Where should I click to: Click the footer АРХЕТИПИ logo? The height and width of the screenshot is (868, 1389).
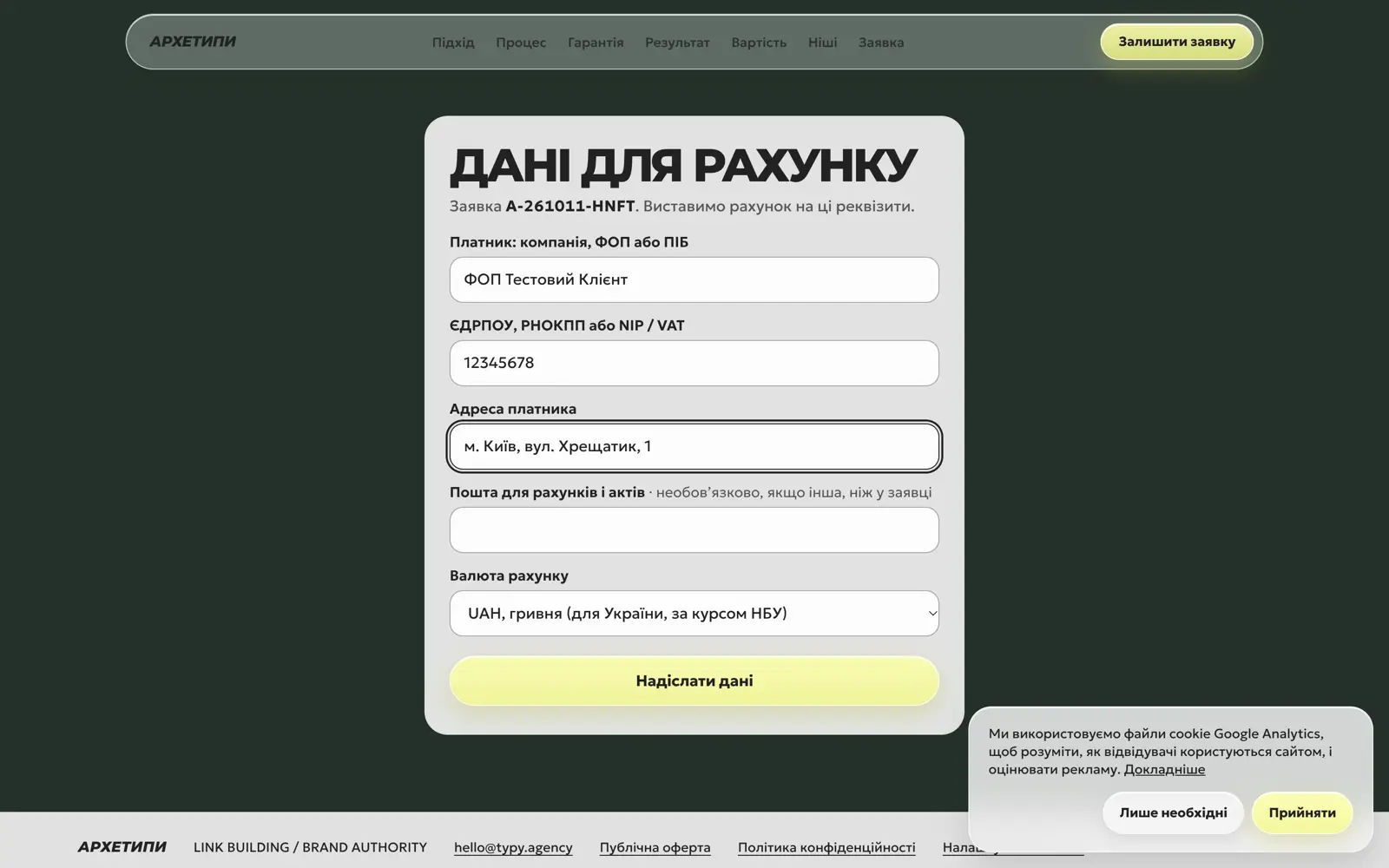[x=122, y=846]
